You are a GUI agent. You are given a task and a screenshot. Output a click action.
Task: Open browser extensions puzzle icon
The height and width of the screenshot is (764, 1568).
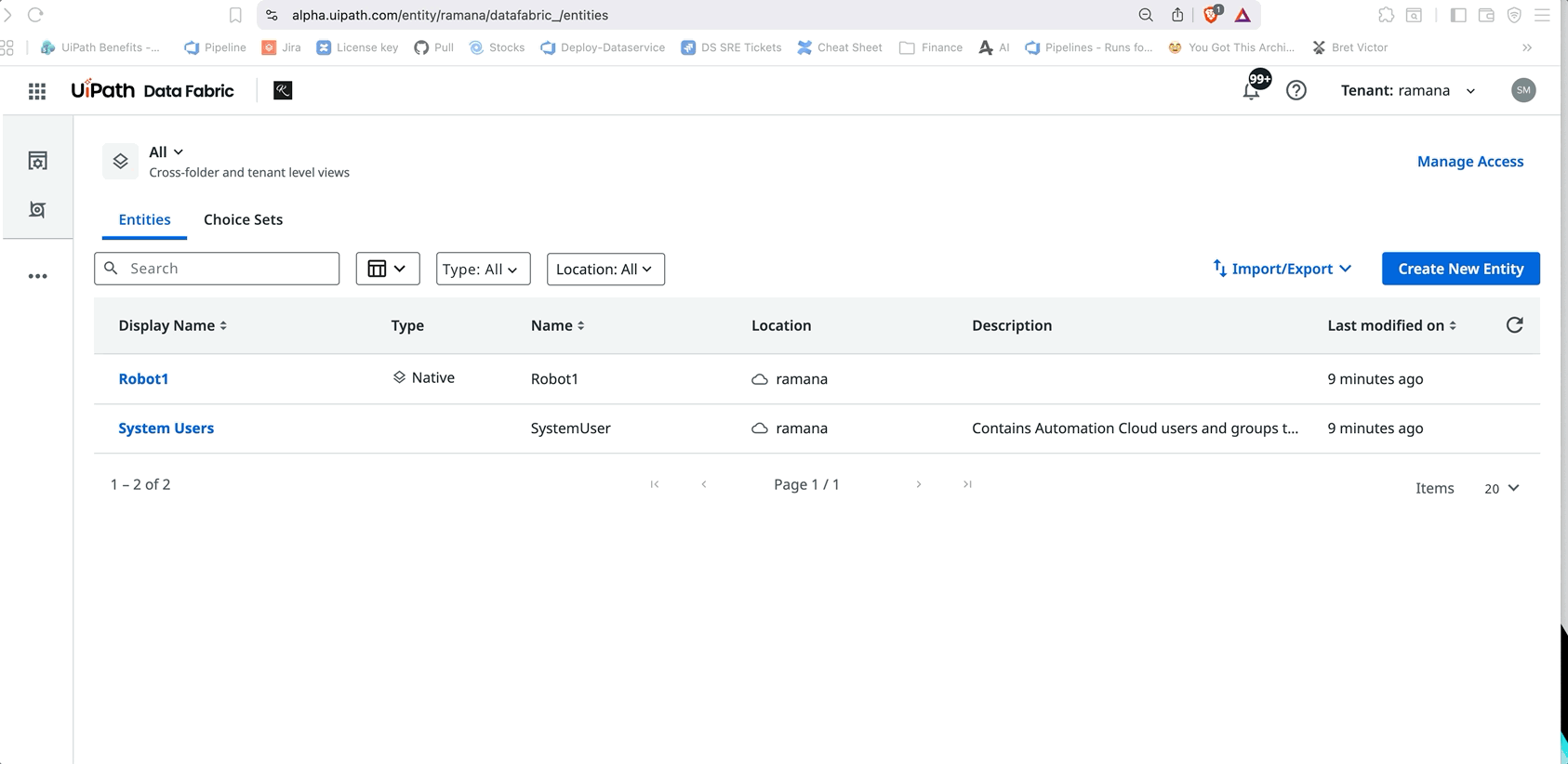[x=1386, y=15]
